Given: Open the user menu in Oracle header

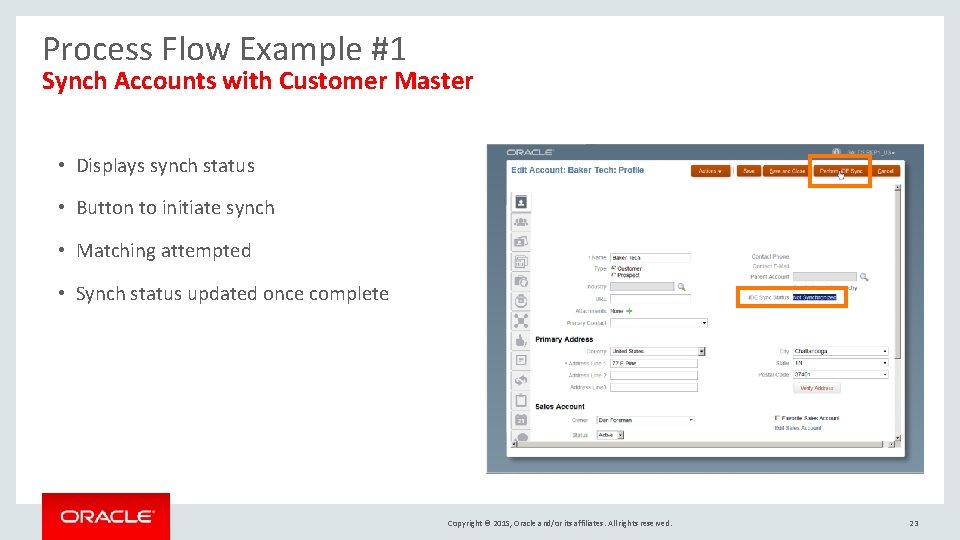Looking at the screenshot, I should 871,152.
